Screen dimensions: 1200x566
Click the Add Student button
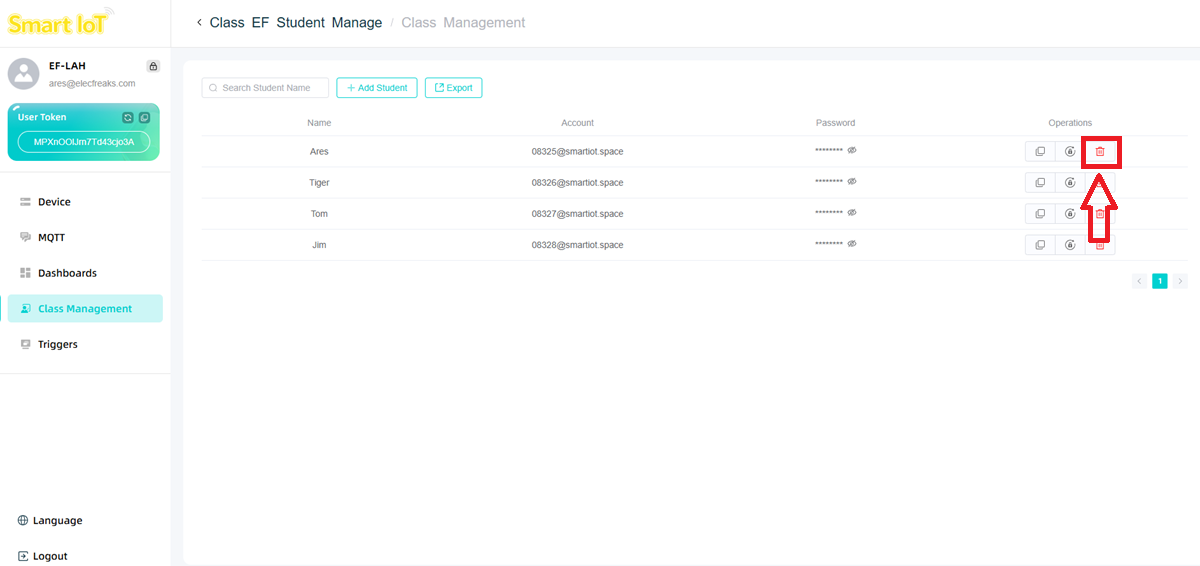377,88
